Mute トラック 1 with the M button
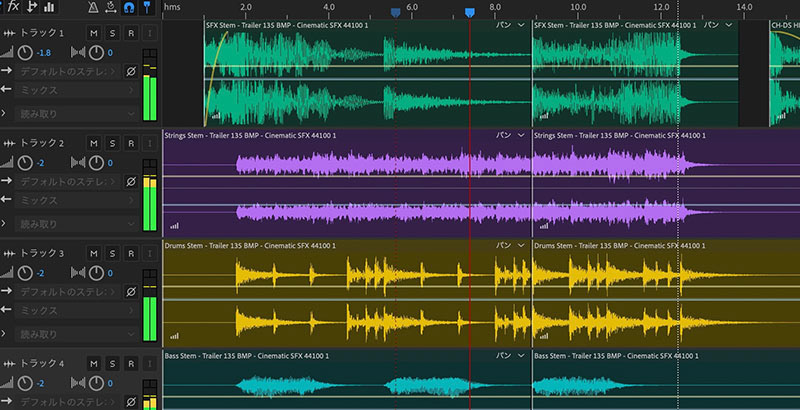The image size is (800, 410). click(93, 33)
